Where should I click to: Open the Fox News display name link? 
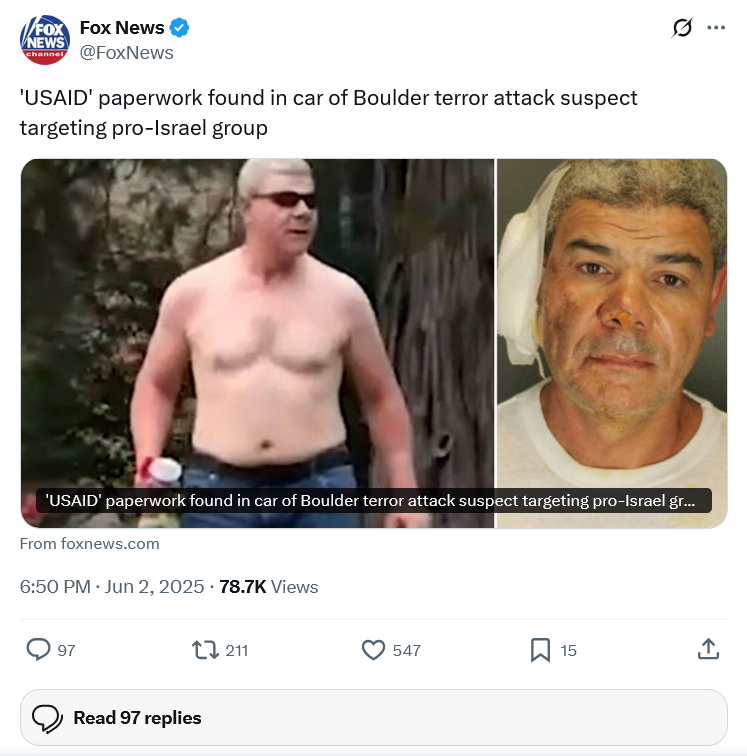(x=122, y=27)
